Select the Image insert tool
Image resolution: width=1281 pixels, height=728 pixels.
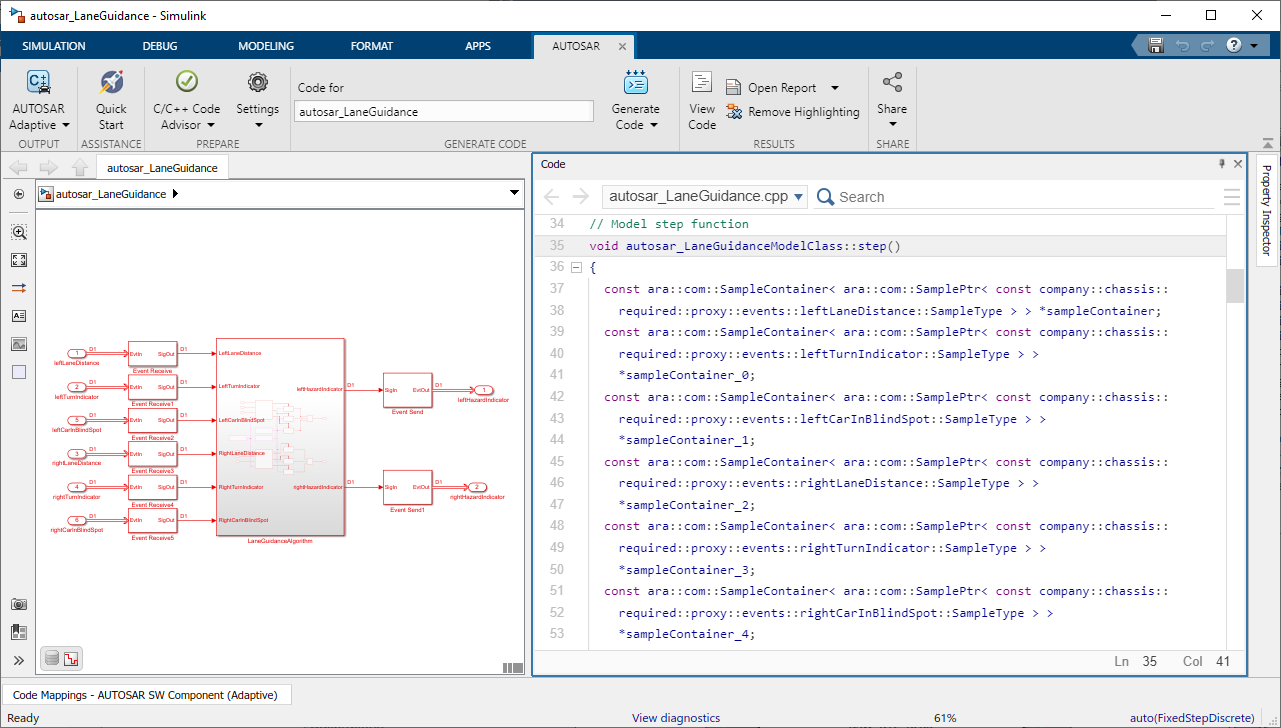coord(19,344)
